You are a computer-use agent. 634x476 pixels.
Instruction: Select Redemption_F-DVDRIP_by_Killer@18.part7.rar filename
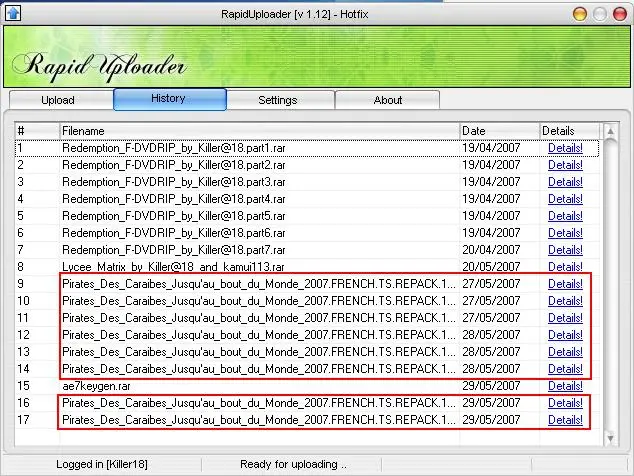click(174, 250)
